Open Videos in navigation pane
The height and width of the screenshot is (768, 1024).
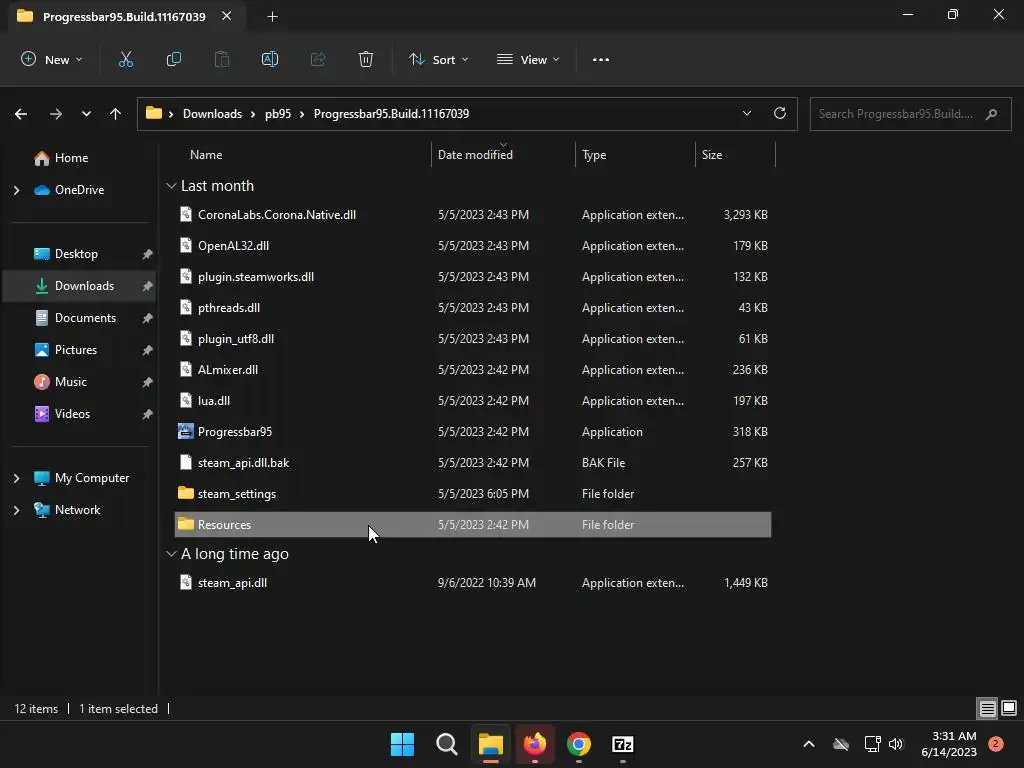72,414
